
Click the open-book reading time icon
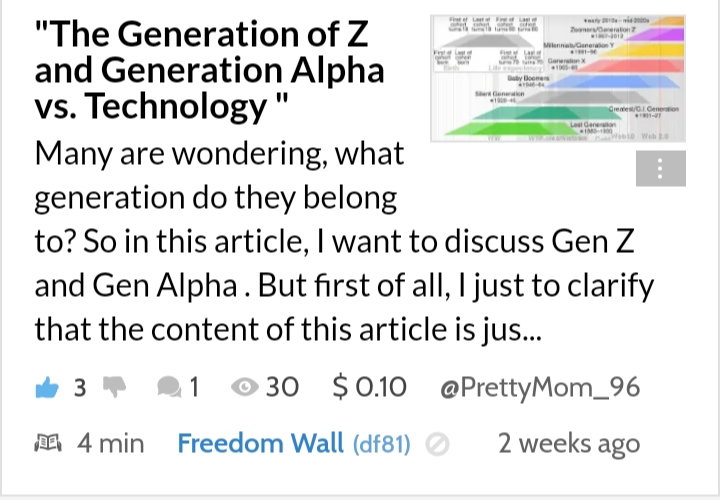tap(48, 444)
